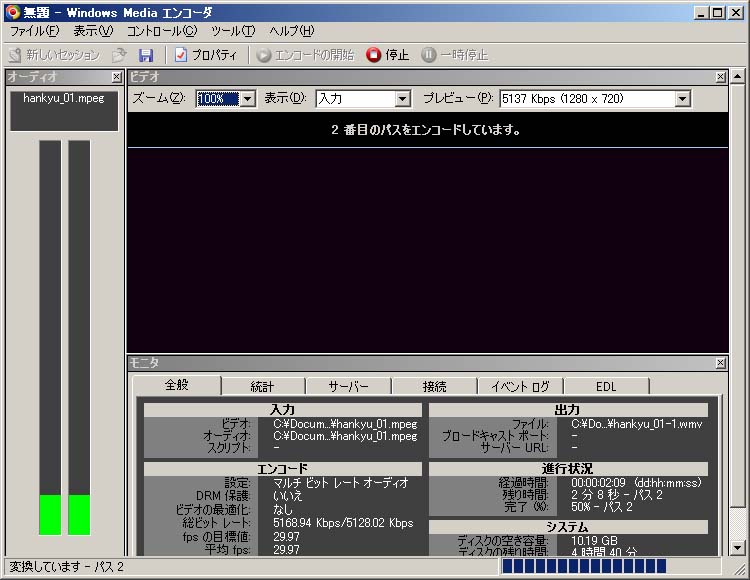The height and width of the screenshot is (580, 750).
Task: Click the New Session (新しいセッション) toolbar icon
Action: (x=15, y=55)
